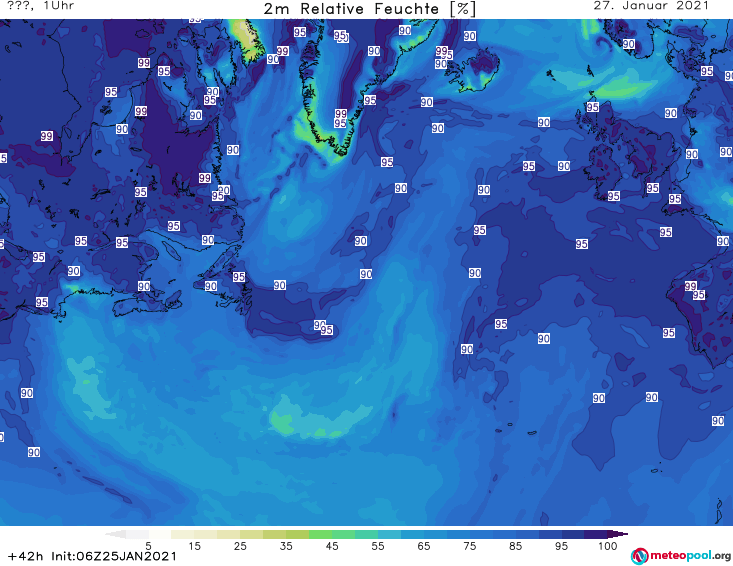Click the colorbar label '35'
This screenshot has width=733, height=566.
[286, 546]
